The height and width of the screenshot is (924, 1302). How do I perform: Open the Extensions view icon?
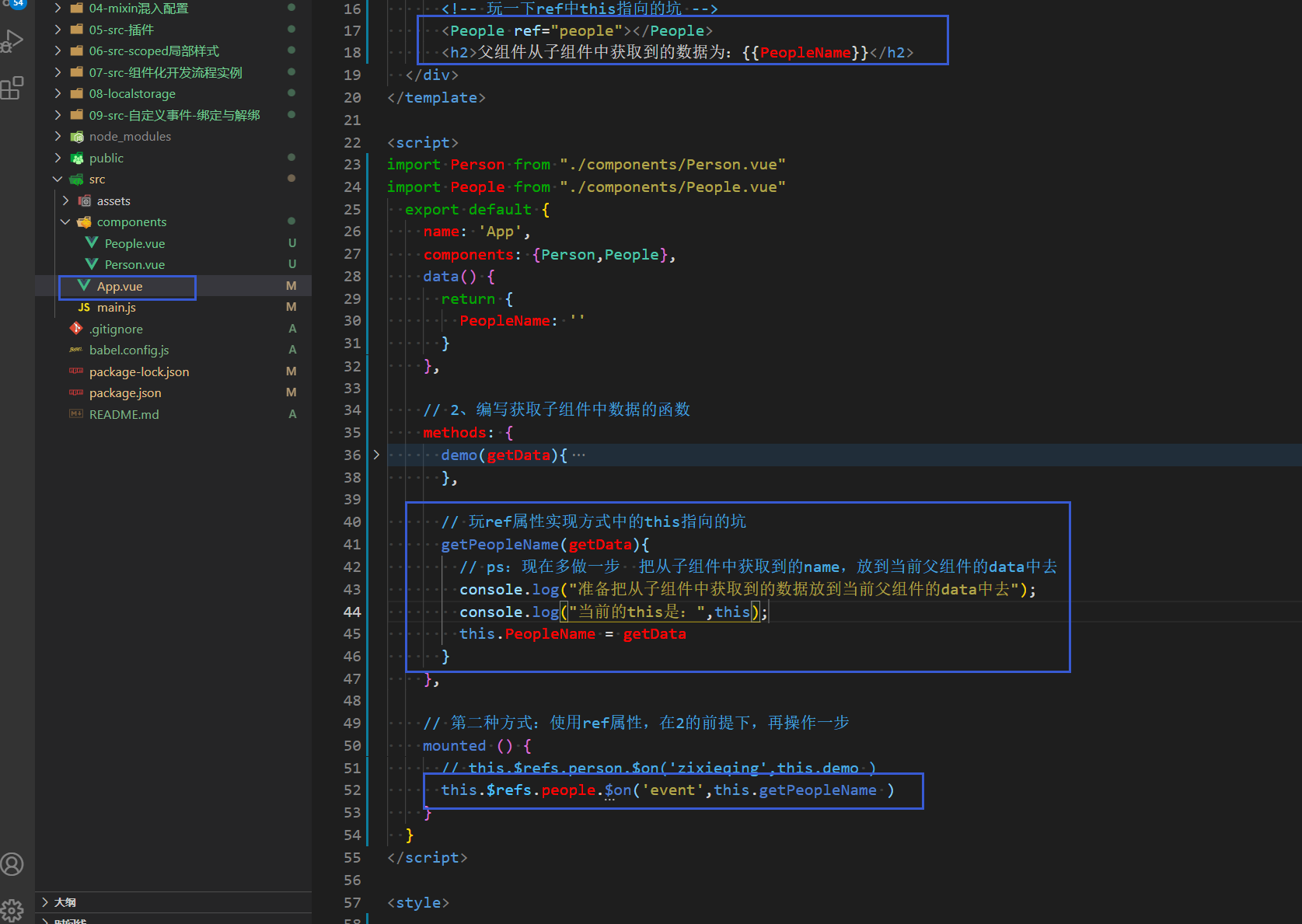coord(12,88)
